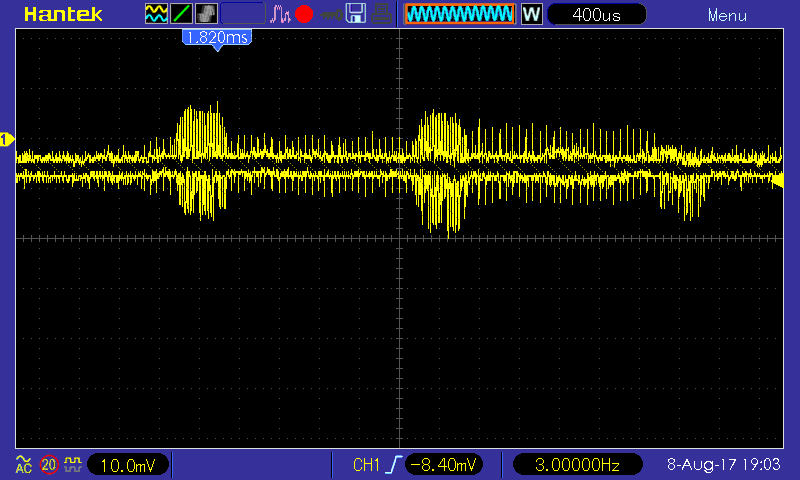Select the green diagonal line vector icon

point(182,14)
